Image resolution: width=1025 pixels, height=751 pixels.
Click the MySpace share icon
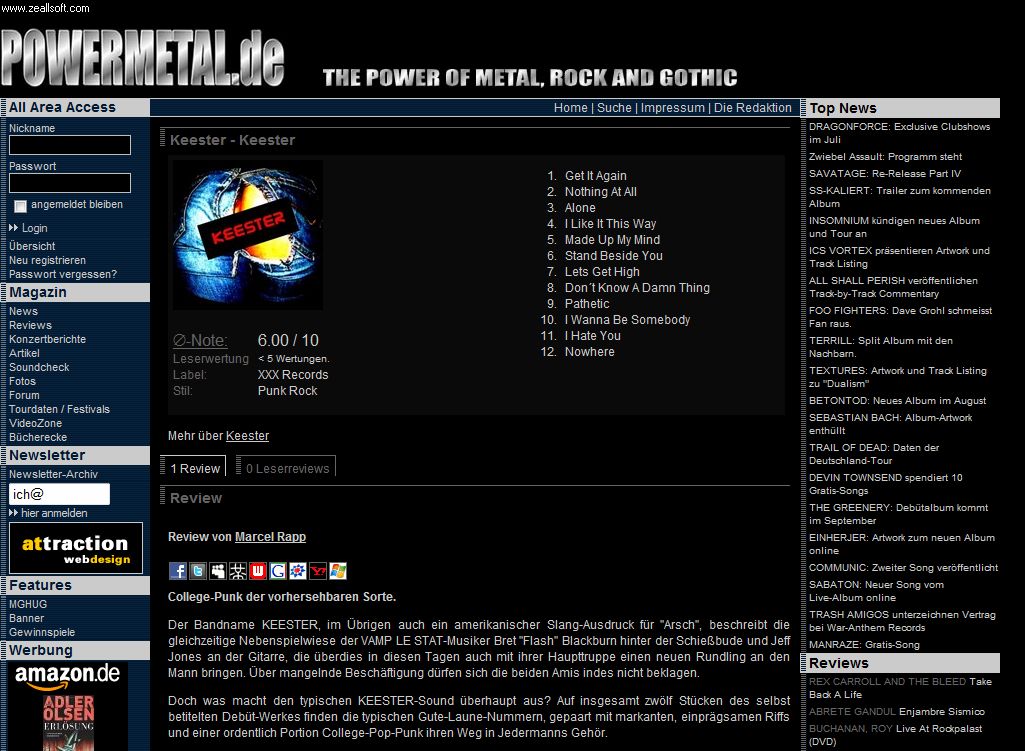(218, 571)
